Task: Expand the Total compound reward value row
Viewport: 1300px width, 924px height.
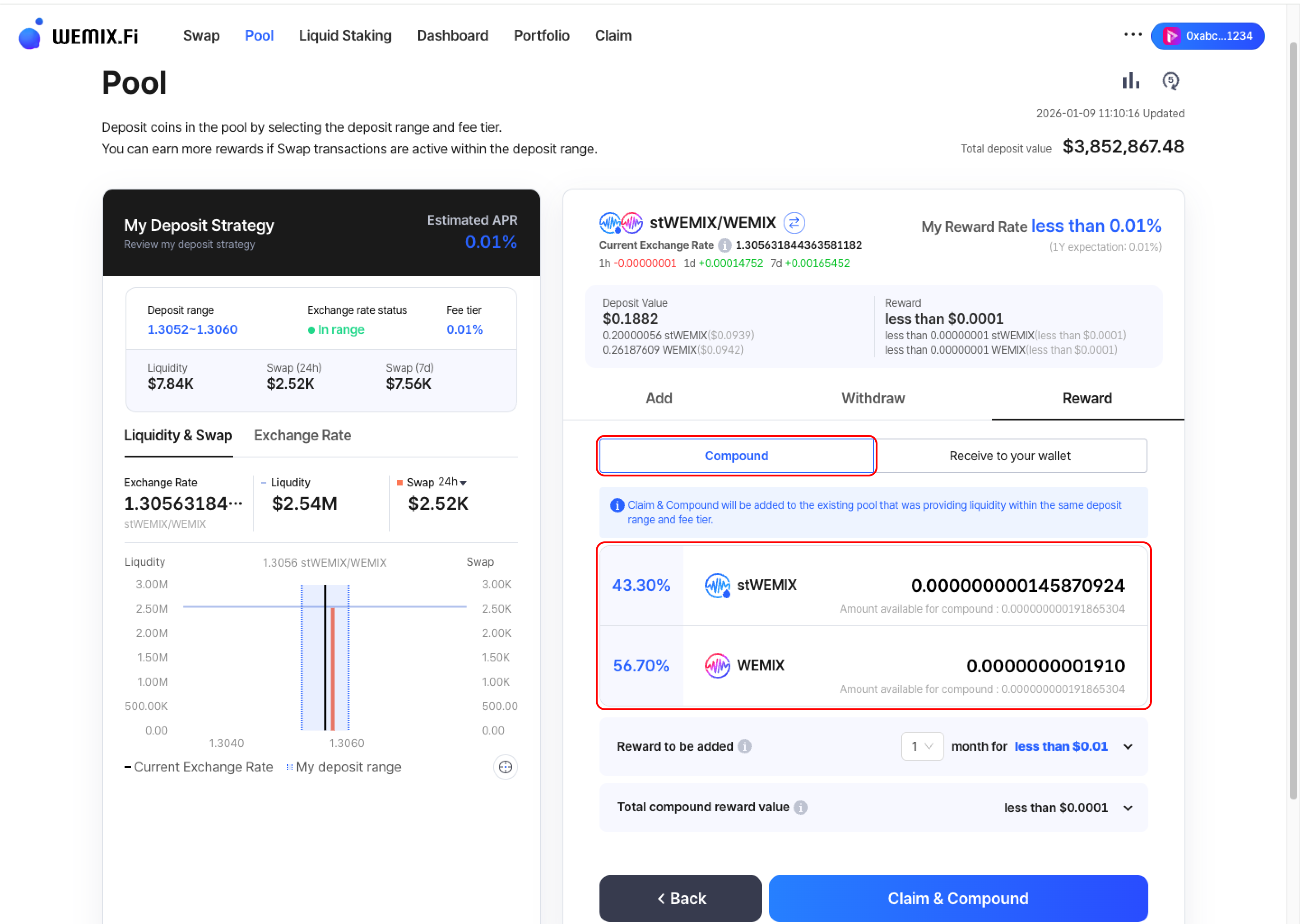Action: pyautogui.click(x=1128, y=808)
